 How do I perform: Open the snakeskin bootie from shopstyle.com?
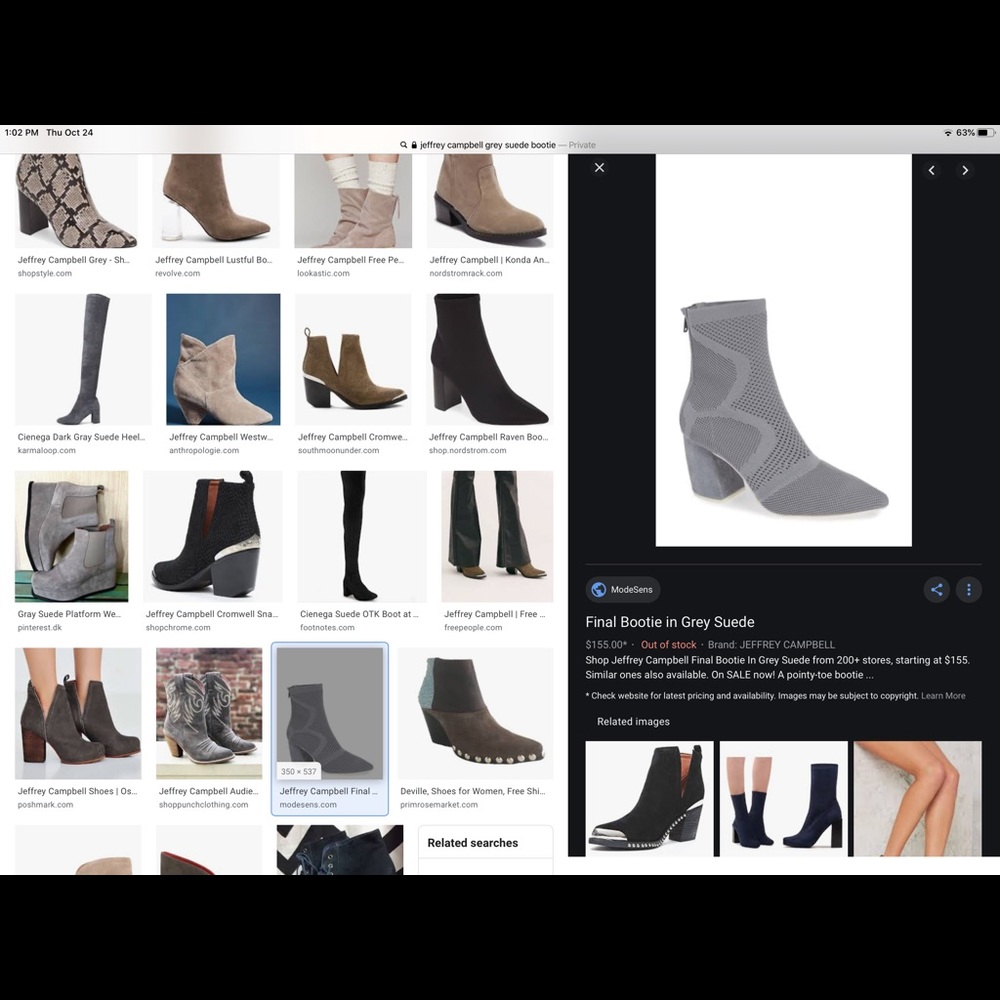76,200
